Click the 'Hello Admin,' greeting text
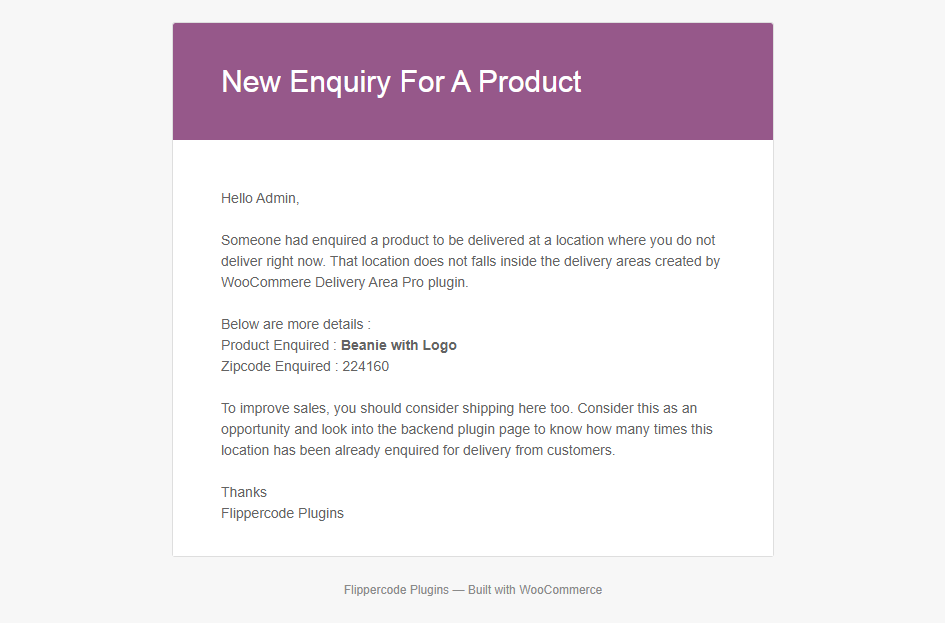Image resolution: width=945 pixels, height=623 pixels. point(260,198)
